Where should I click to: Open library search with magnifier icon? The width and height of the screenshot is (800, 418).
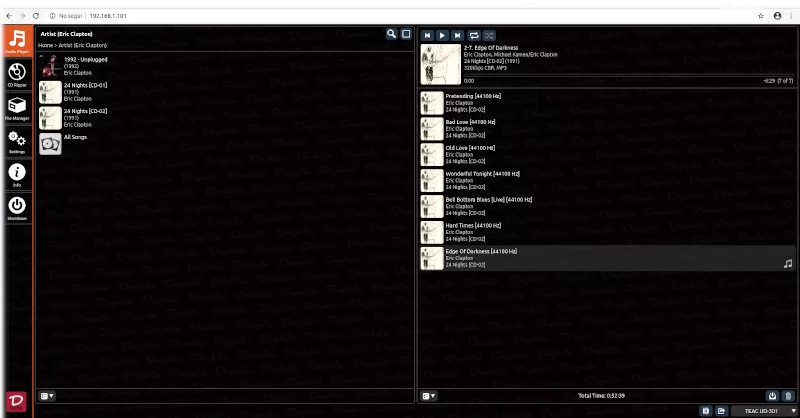click(x=391, y=34)
